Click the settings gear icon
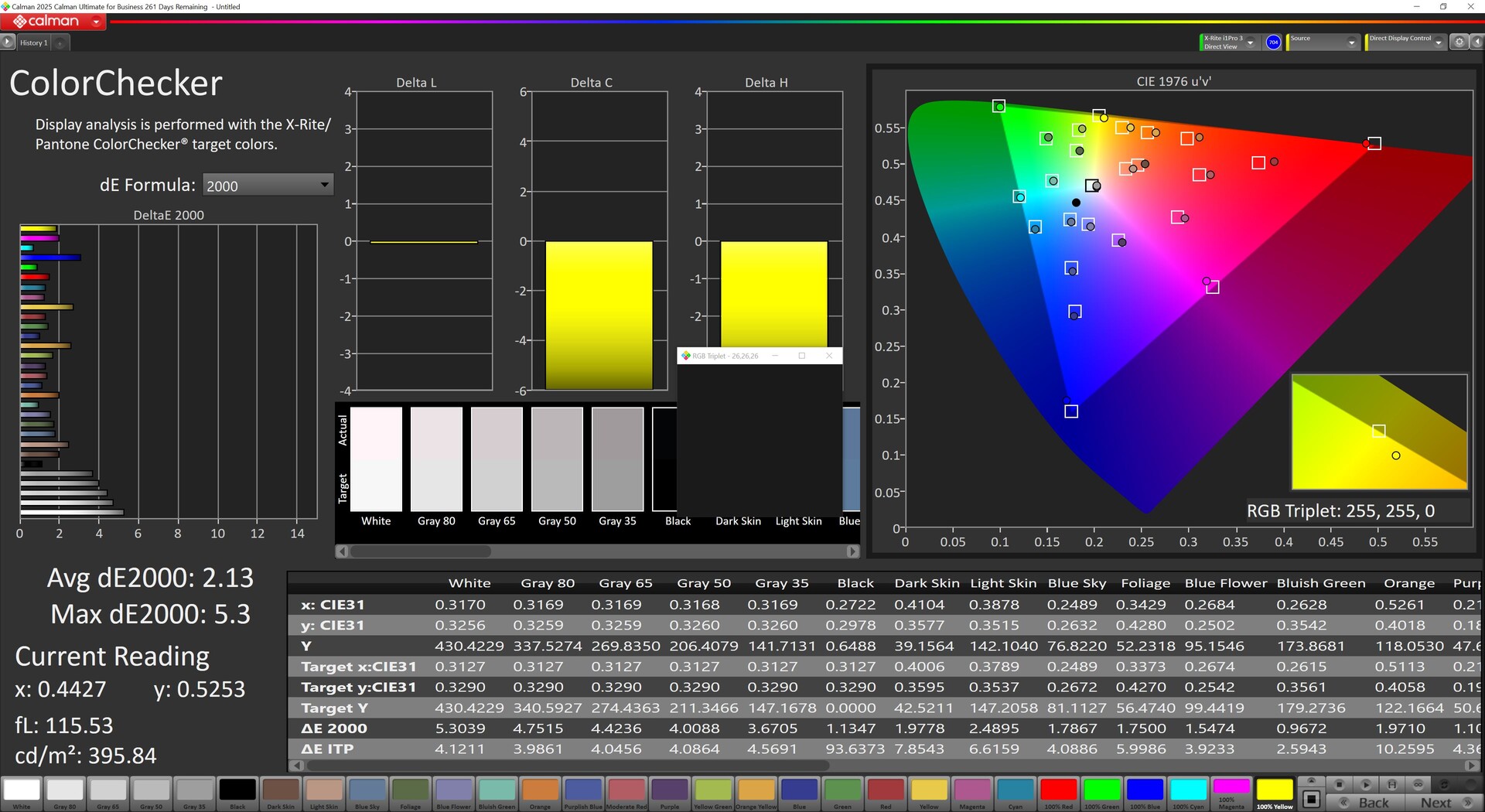The image size is (1485, 812). [1459, 43]
